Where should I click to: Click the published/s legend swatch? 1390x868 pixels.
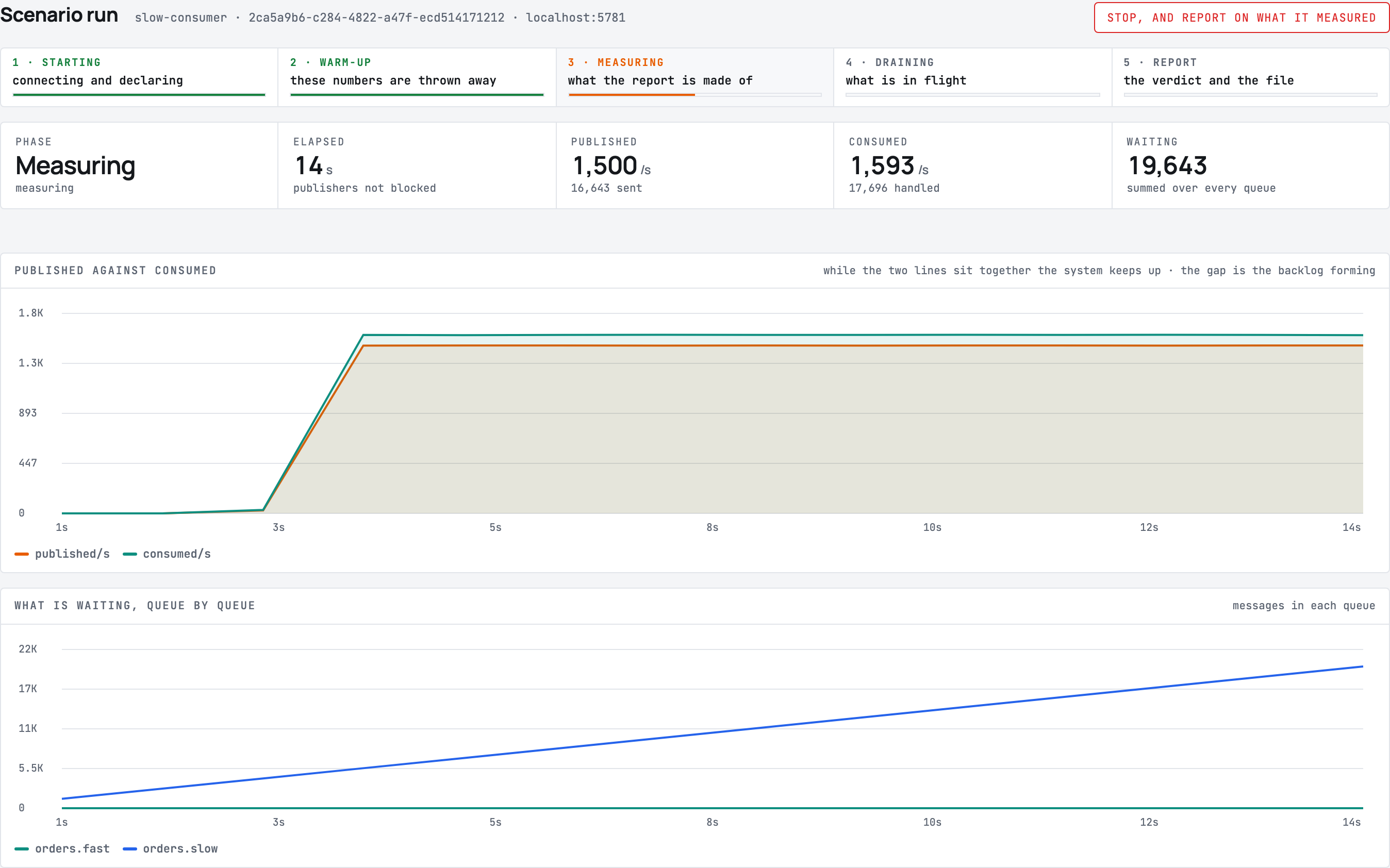tap(22, 554)
